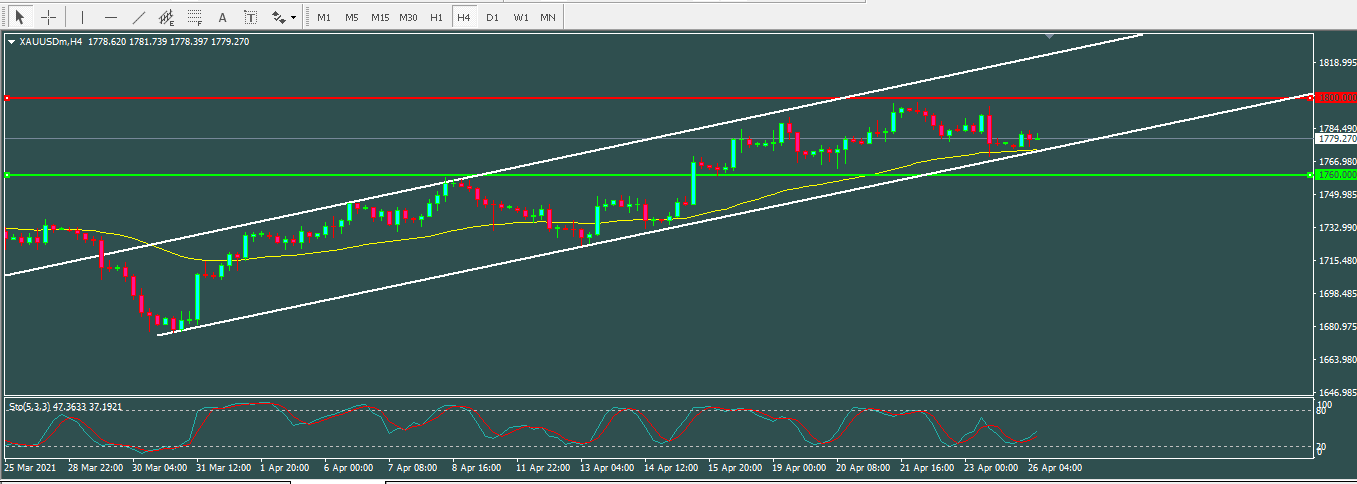Click the M30 timeframe button
1357x484 pixels.
coord(408,17)
